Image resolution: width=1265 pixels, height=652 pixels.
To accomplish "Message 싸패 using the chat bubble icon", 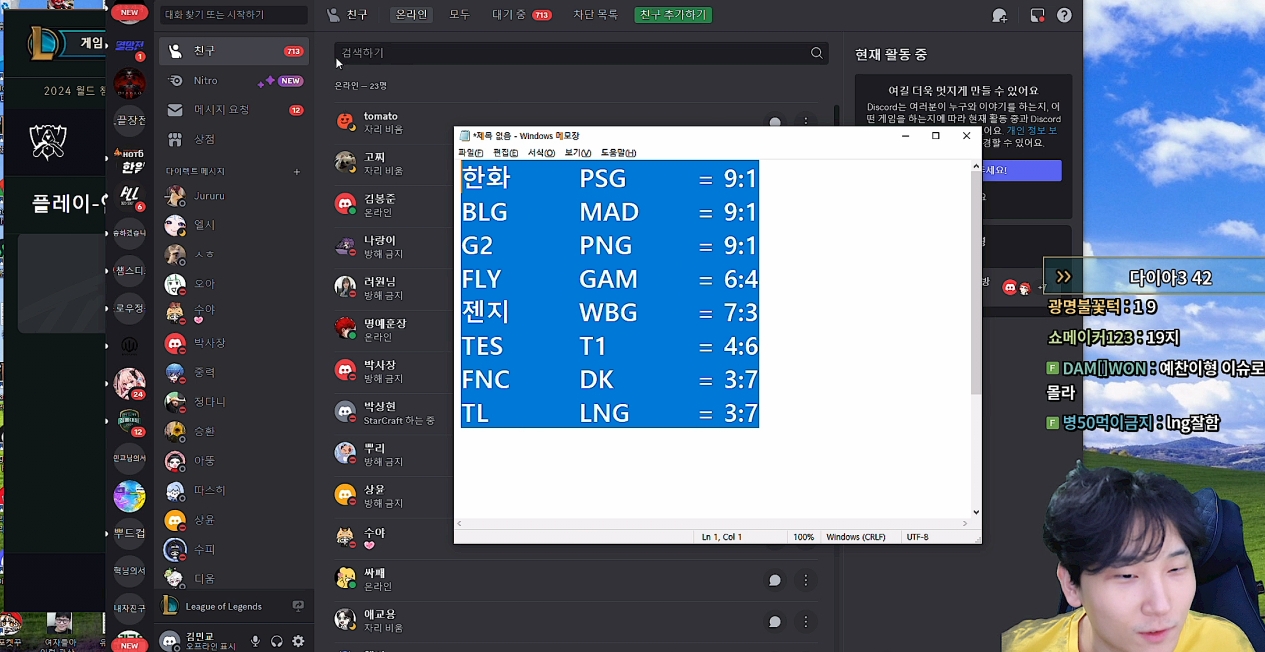I will pos(774,580).
